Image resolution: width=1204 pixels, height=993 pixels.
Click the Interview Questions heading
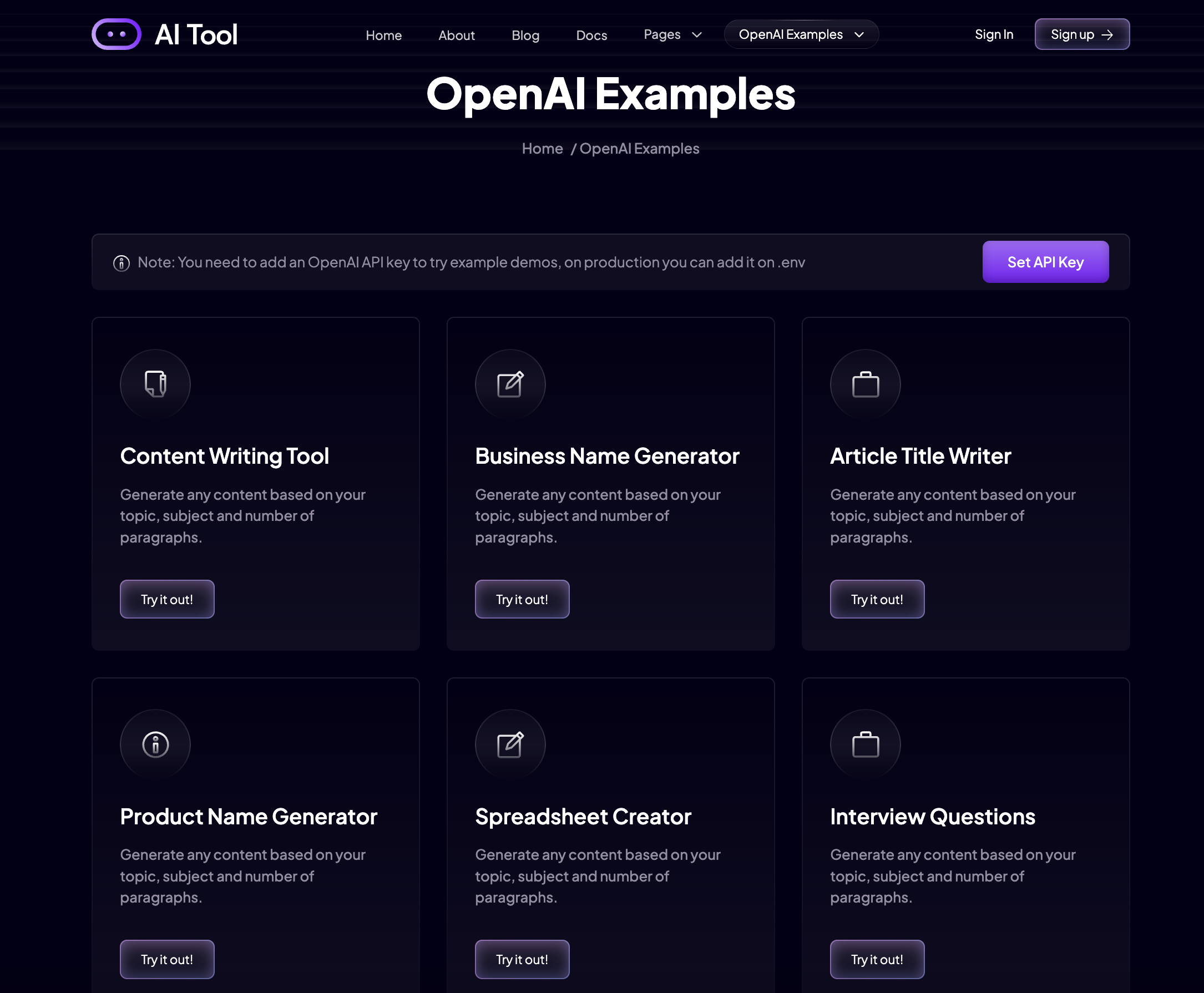932,817
